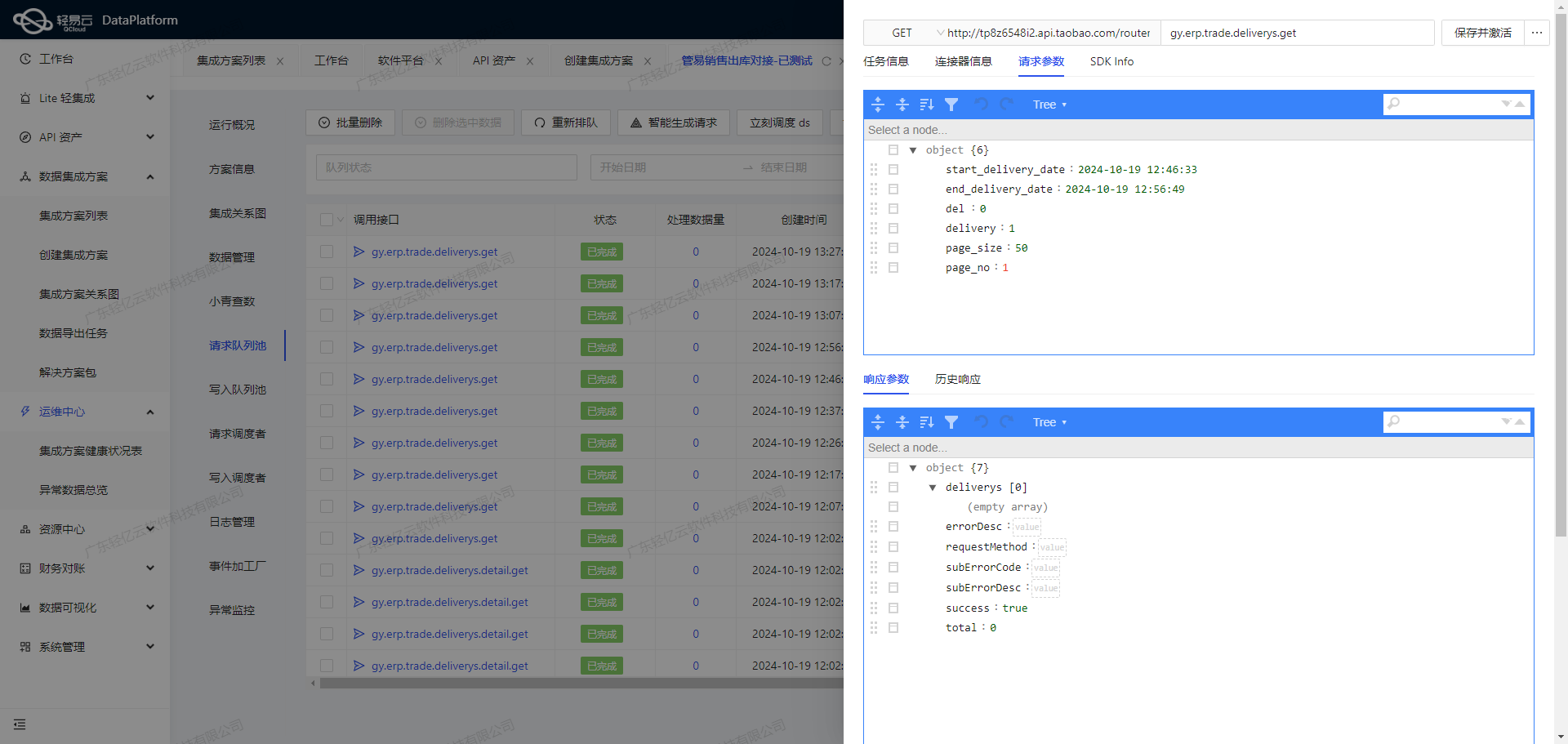Click the right panel vertical scrollbar

point(1561,276)
